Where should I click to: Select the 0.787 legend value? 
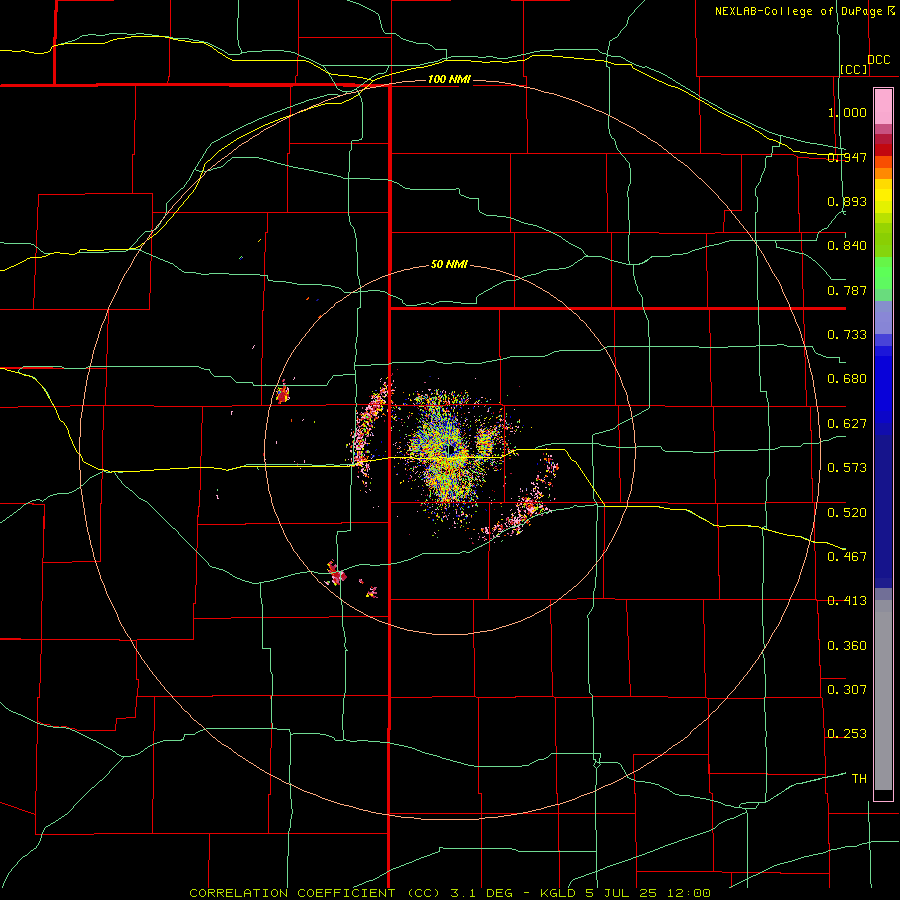[847, 290]
